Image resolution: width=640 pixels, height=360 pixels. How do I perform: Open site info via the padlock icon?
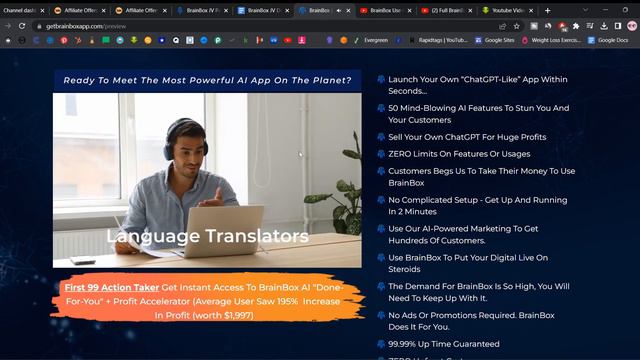[x=39, y=26]
